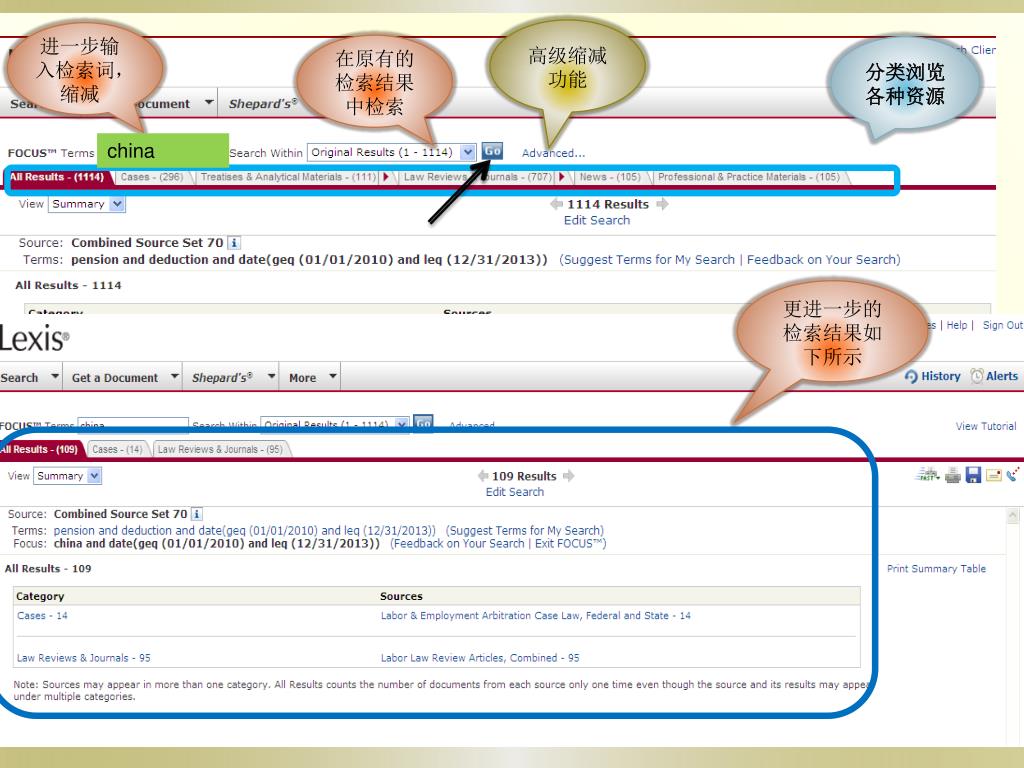The height and width of the screenshot is (768, 1024).
Task: Click the Sign Out link
Action: [1002, 325]
